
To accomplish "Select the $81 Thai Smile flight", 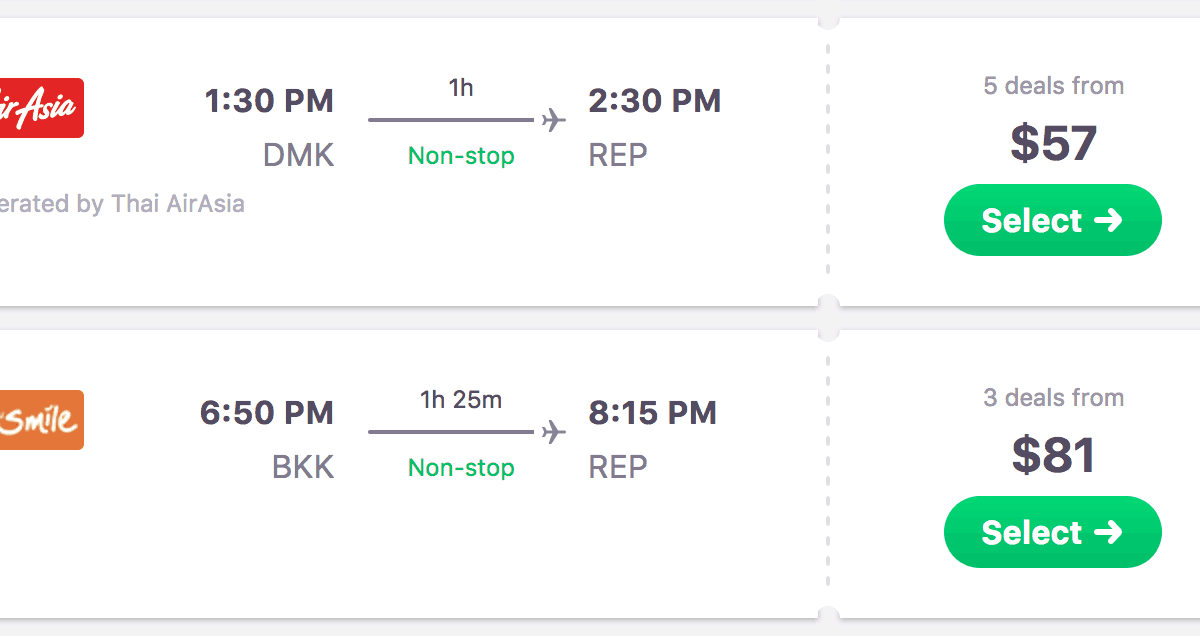I will [1052, 532].
